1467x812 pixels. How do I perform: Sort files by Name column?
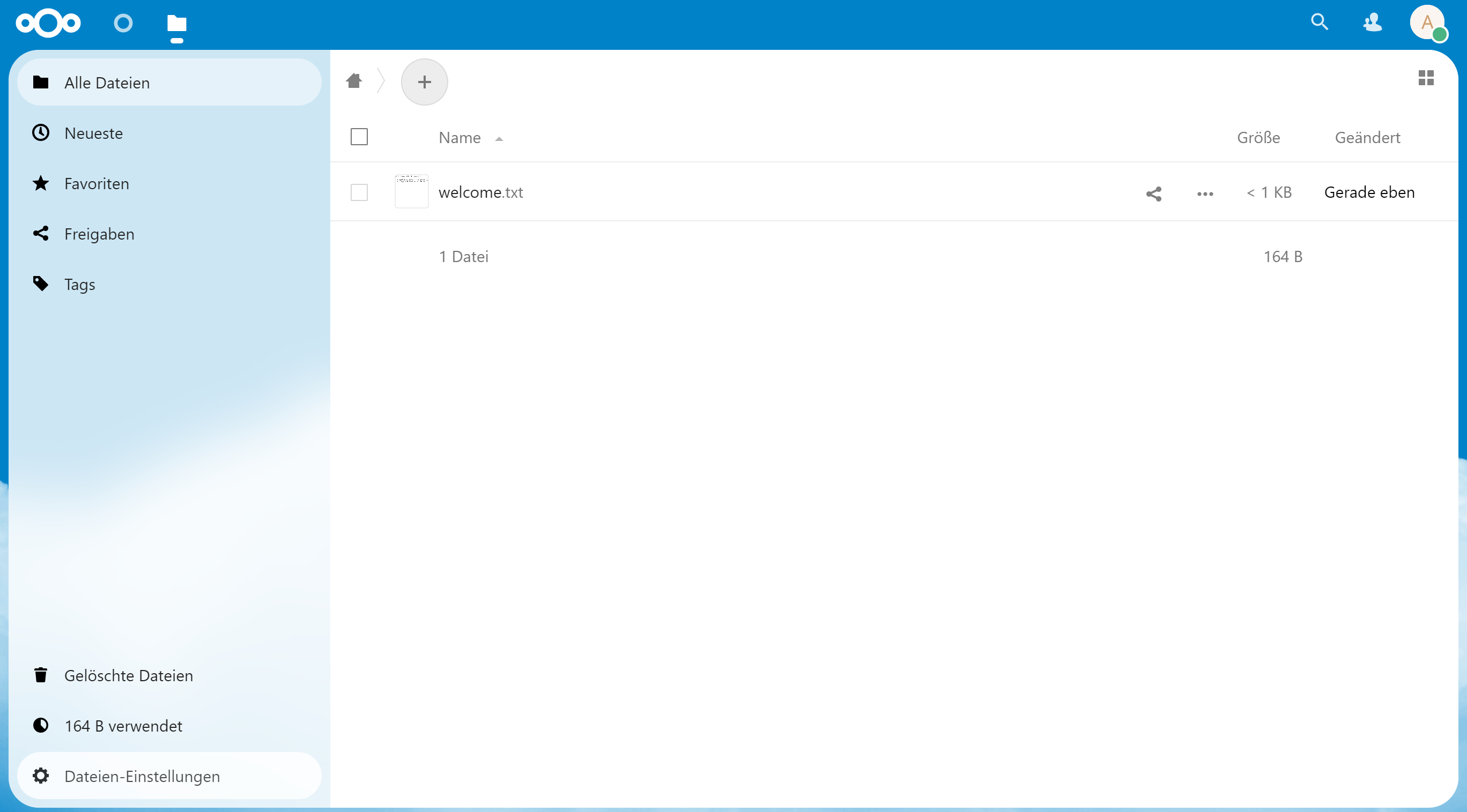click(x=460, y=138)
